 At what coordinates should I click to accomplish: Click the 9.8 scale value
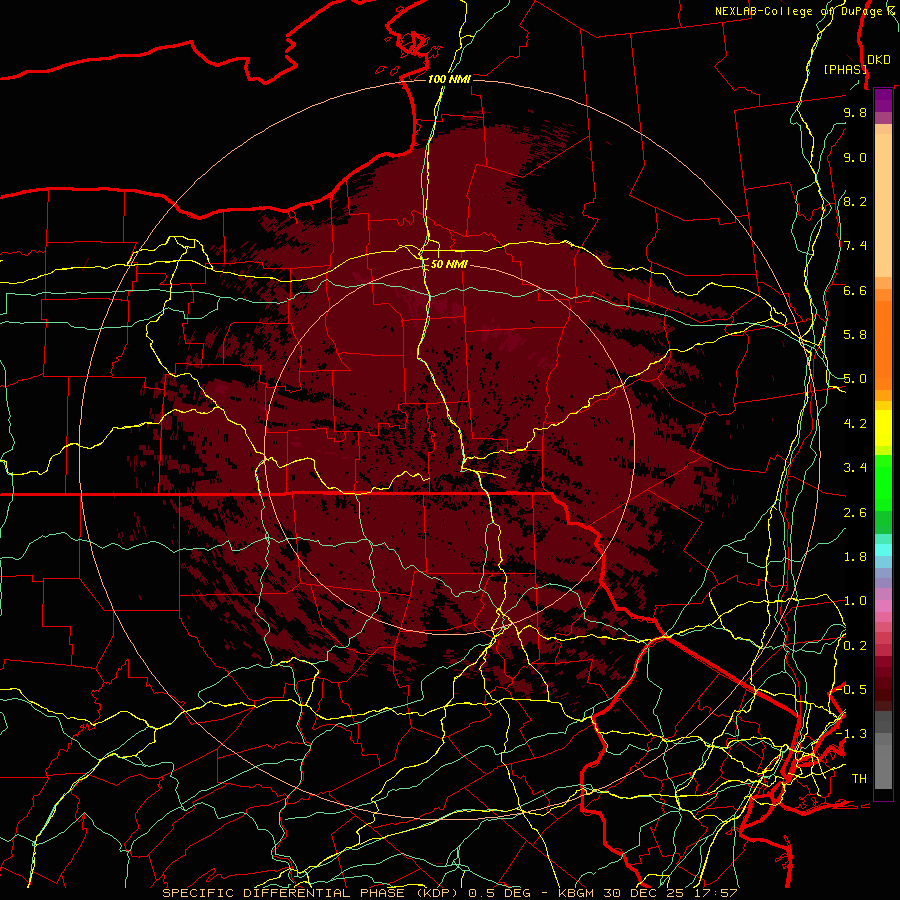pos(855,112)
